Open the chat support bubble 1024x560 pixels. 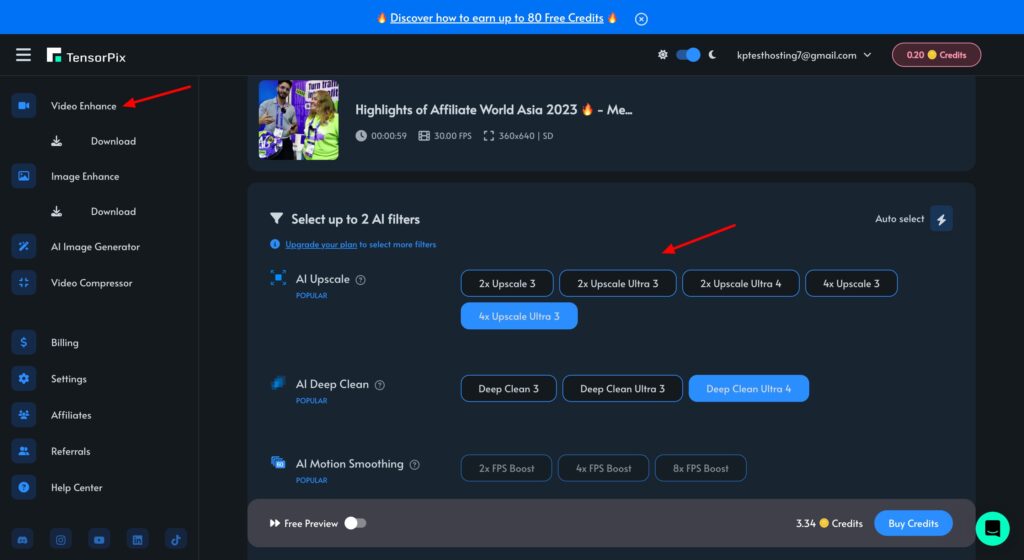992,527
